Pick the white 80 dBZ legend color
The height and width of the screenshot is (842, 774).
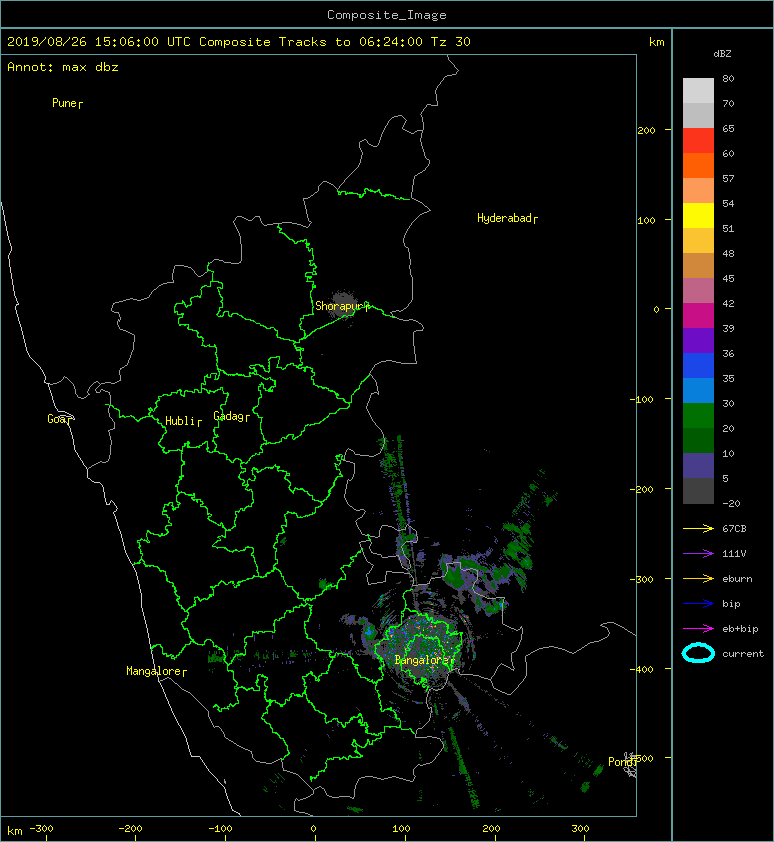point(698,90)
